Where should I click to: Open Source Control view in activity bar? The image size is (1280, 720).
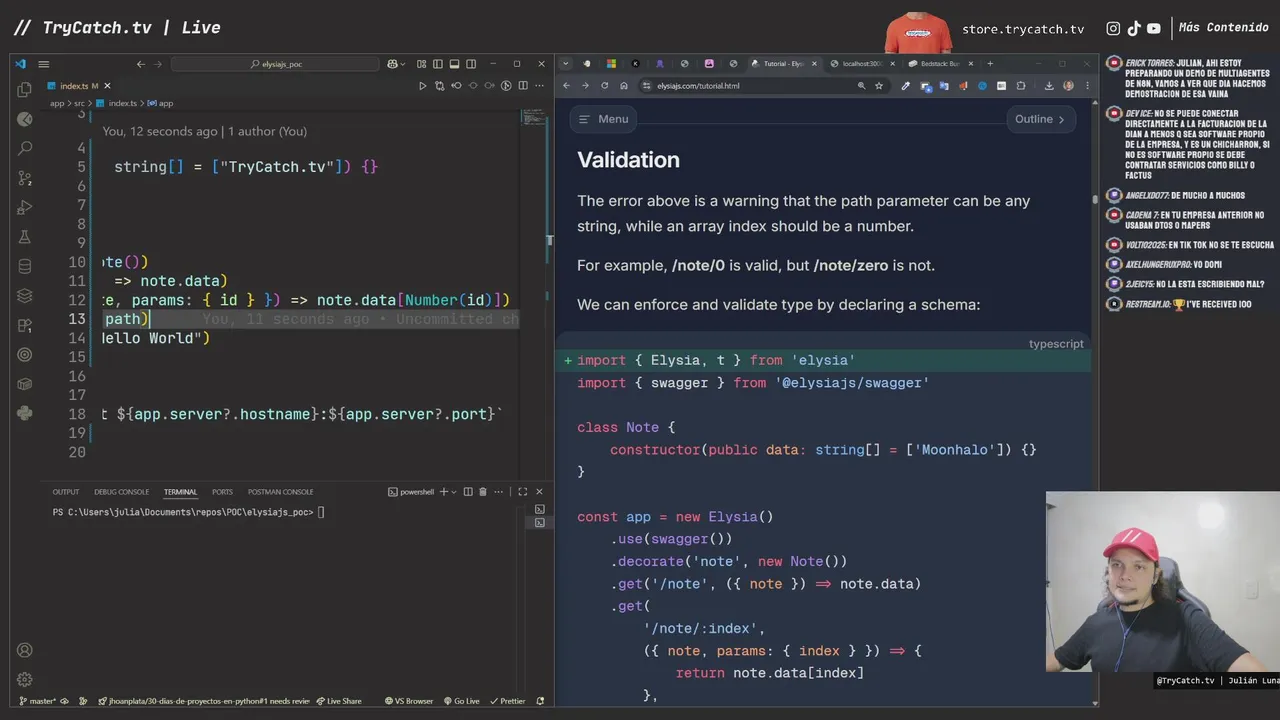click(x=25, y=178)
